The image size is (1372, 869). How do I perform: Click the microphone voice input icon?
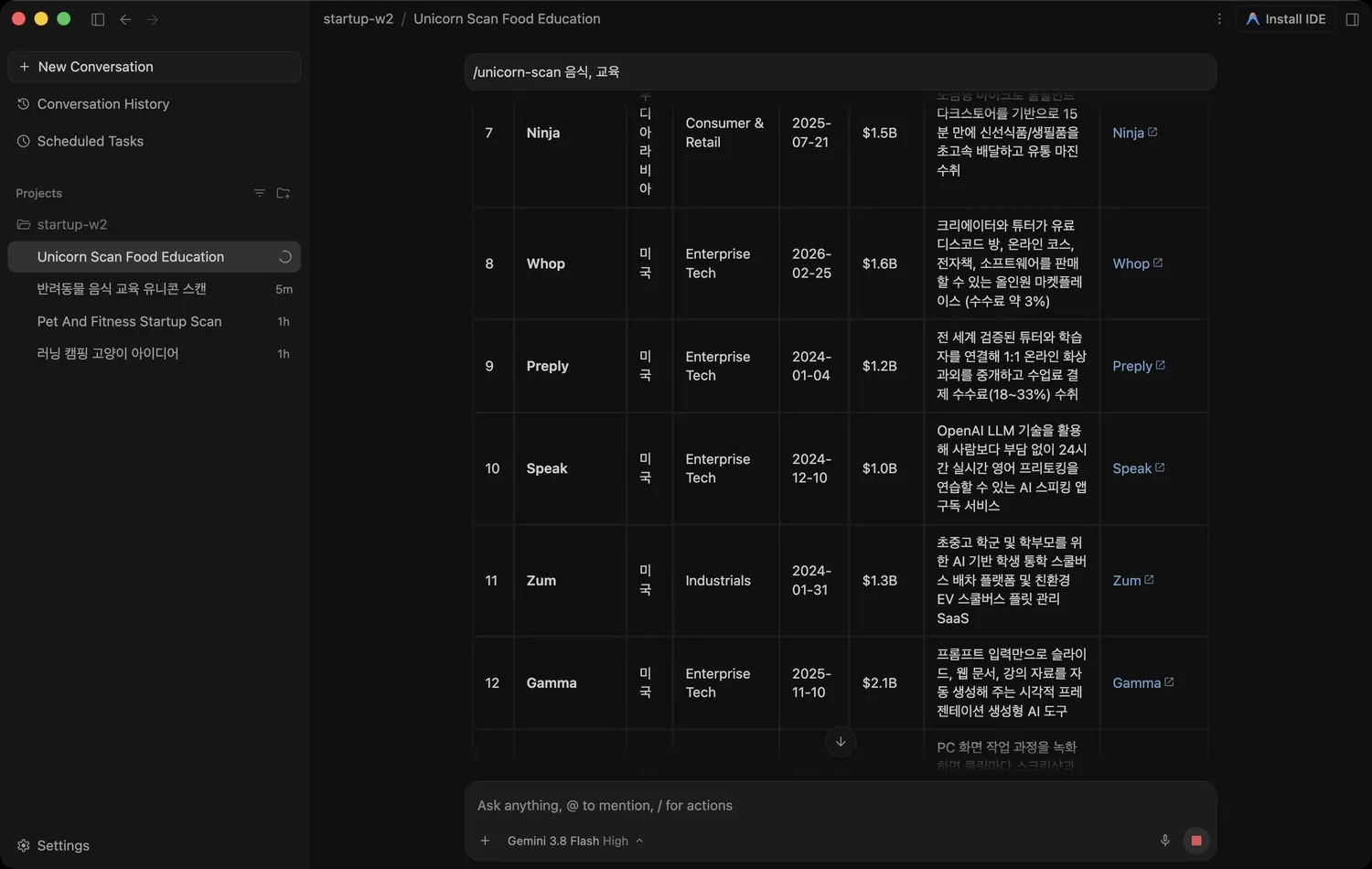[x=1164, y=841]
